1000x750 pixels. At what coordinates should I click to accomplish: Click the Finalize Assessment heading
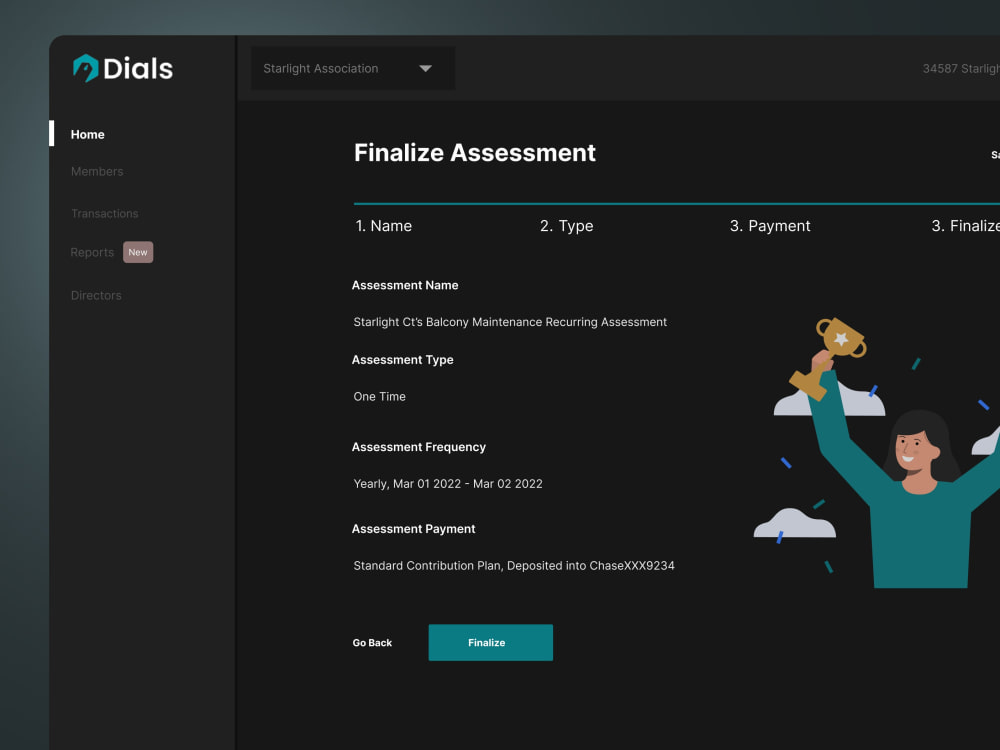[474, 153]
